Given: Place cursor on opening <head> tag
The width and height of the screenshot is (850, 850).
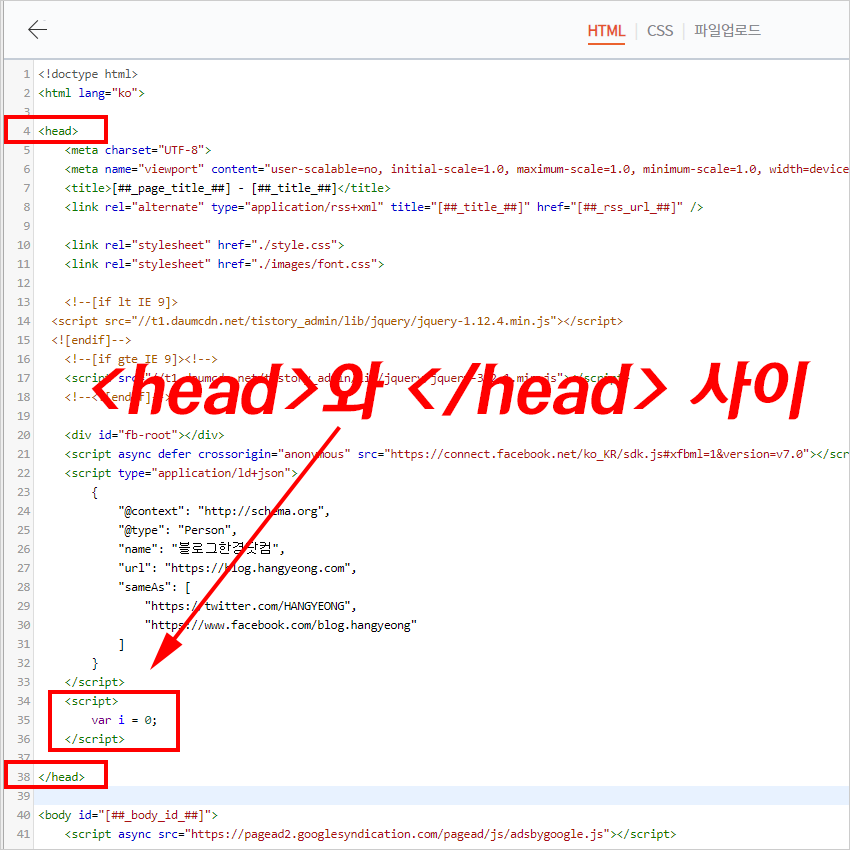Looking at the screenshot, I should click(58, 131).
